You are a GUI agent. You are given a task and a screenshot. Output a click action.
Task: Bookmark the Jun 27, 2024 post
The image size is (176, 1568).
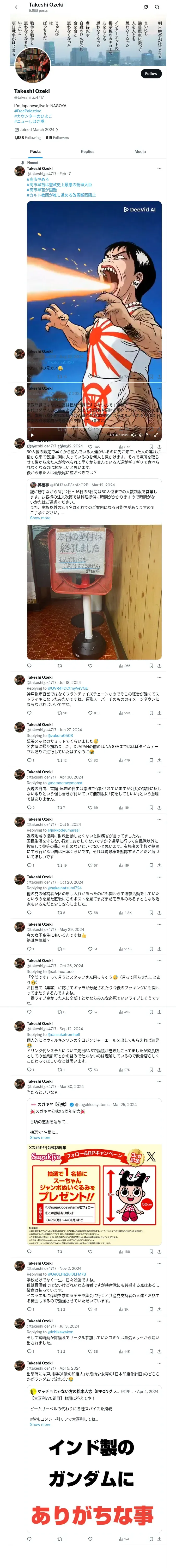tap(151, 760)
